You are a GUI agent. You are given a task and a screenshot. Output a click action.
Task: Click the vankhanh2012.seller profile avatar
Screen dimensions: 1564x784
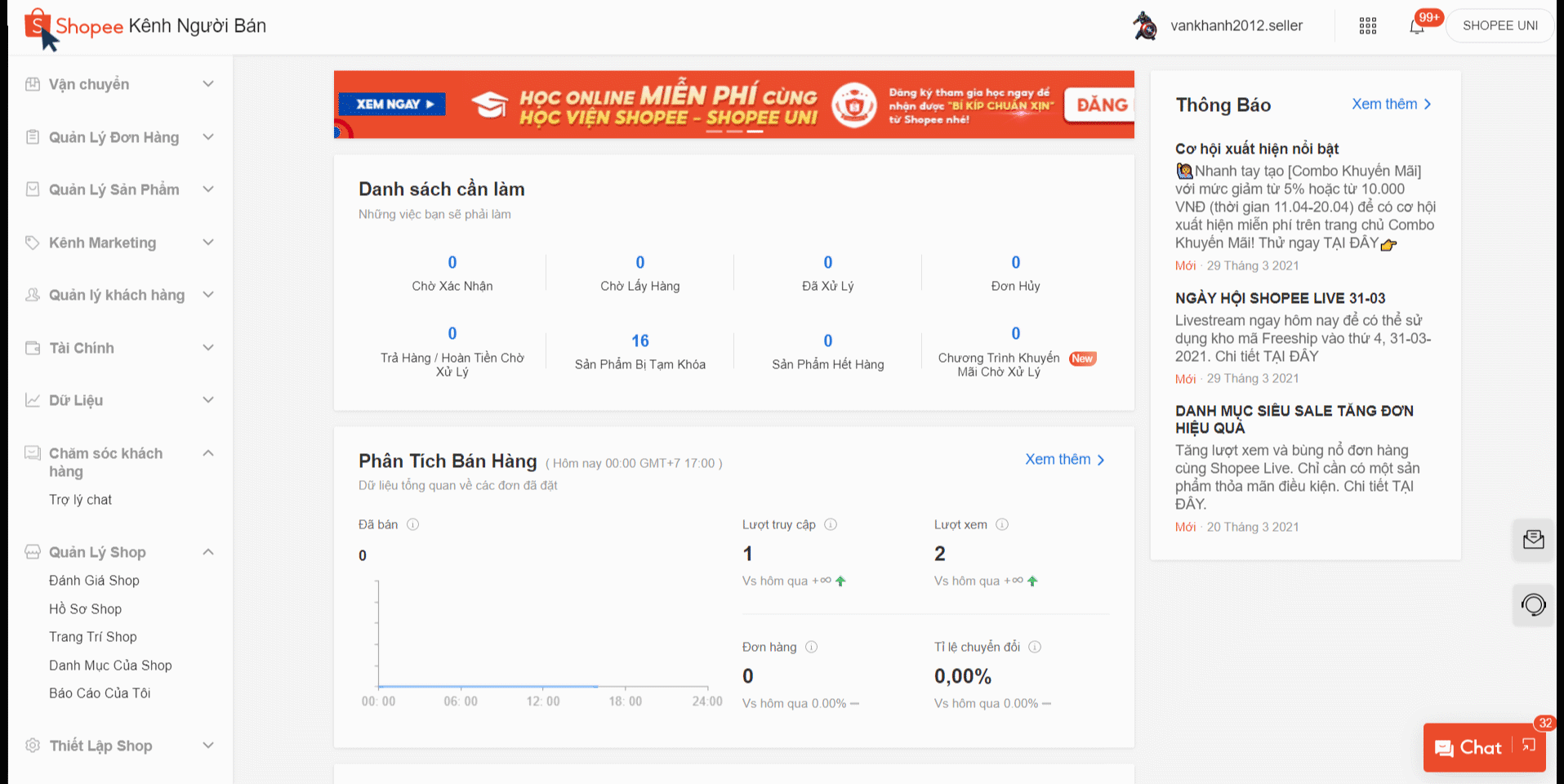click(1145, 26)
